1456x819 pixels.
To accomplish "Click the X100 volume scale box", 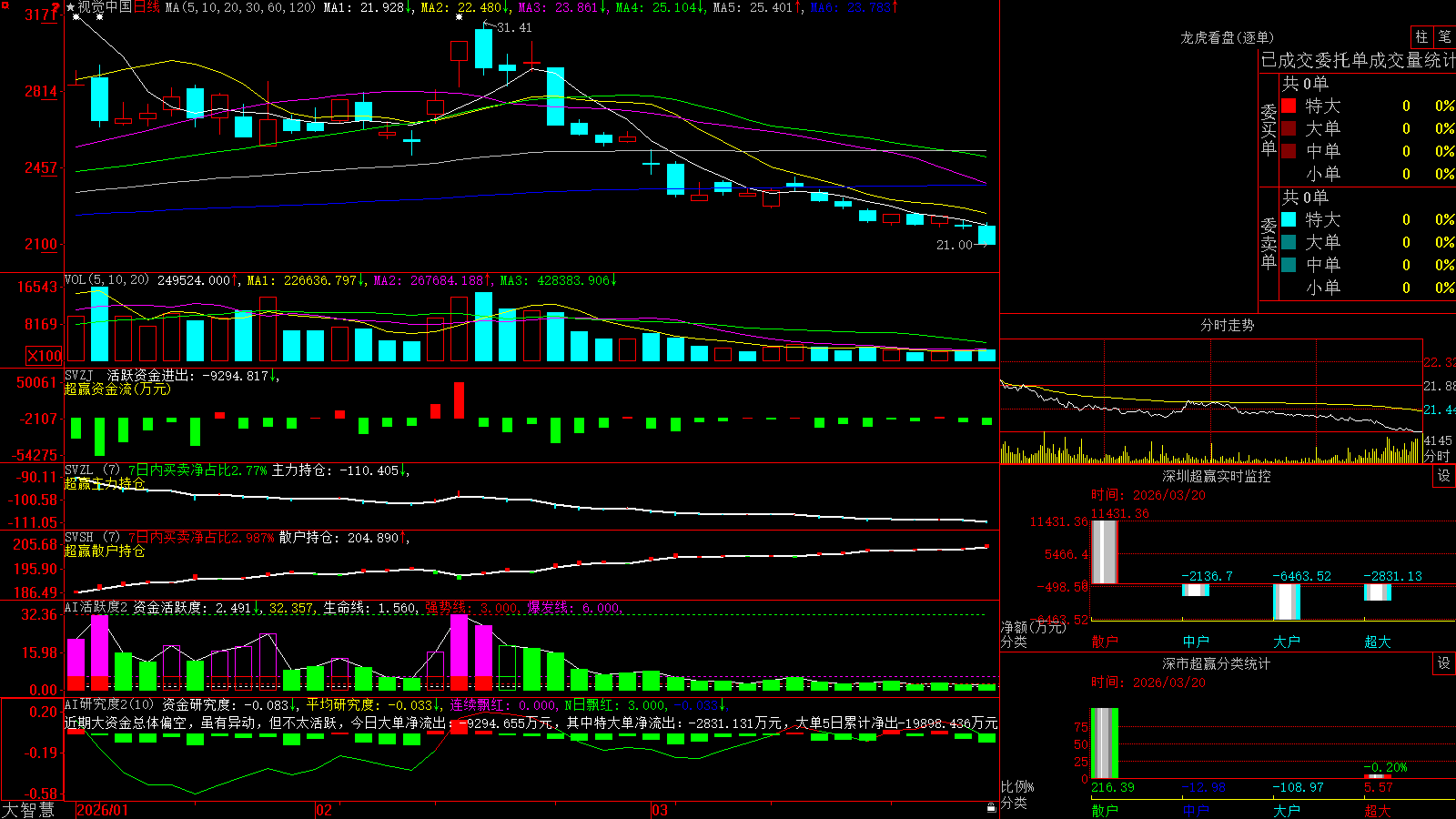I will point(45,356).
